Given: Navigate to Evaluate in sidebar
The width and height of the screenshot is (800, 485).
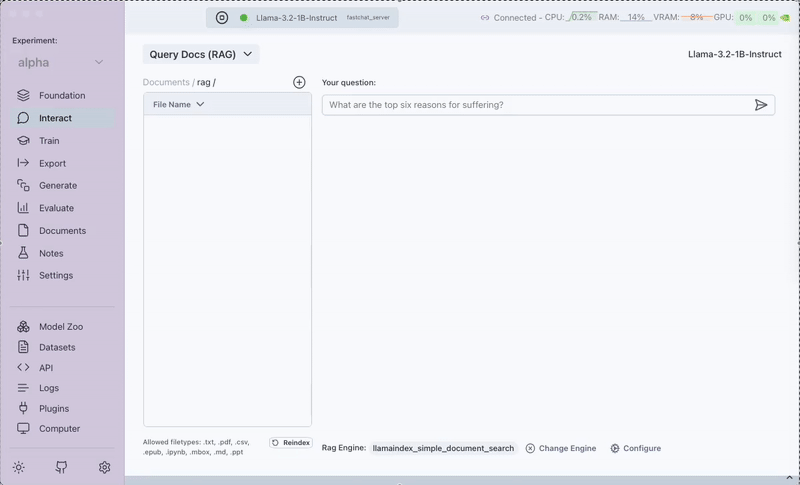Looking at the screenshot, I should point(56,208).
